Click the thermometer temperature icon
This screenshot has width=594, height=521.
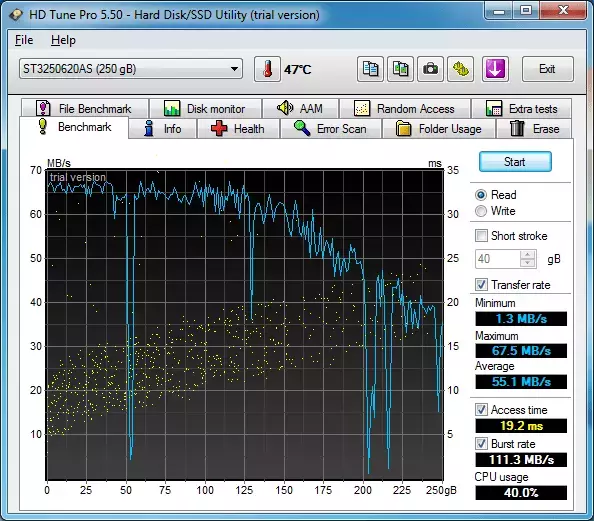pos(267,69)
